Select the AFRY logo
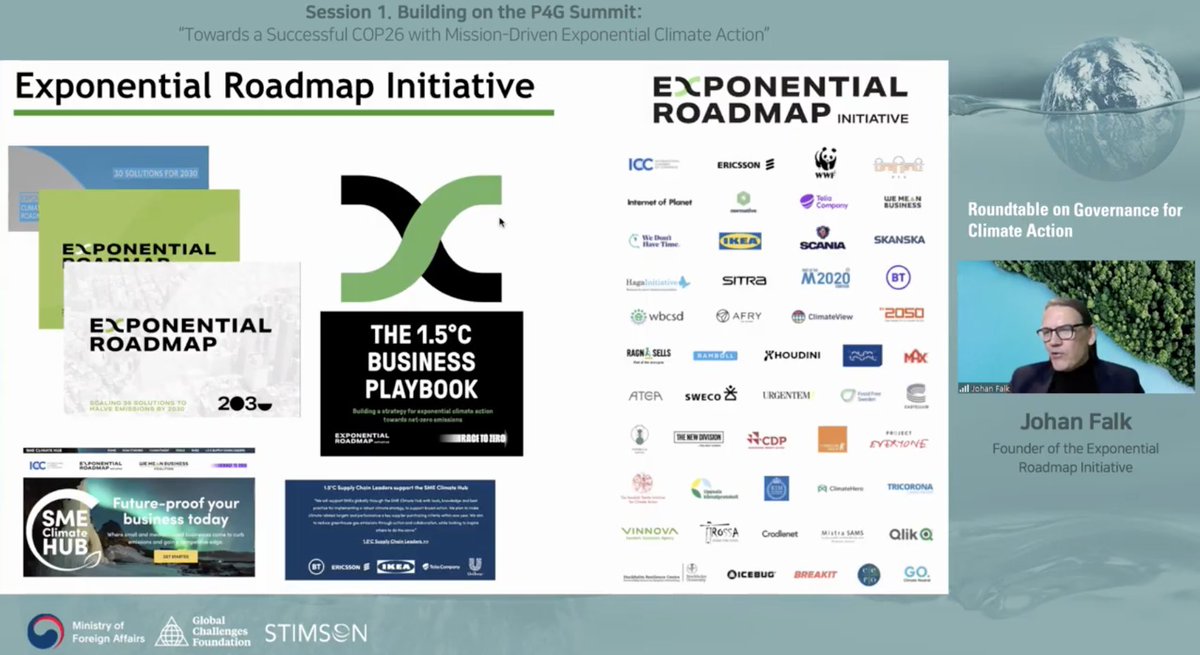The image size is (1200, 655). click(x=738, y=316)
